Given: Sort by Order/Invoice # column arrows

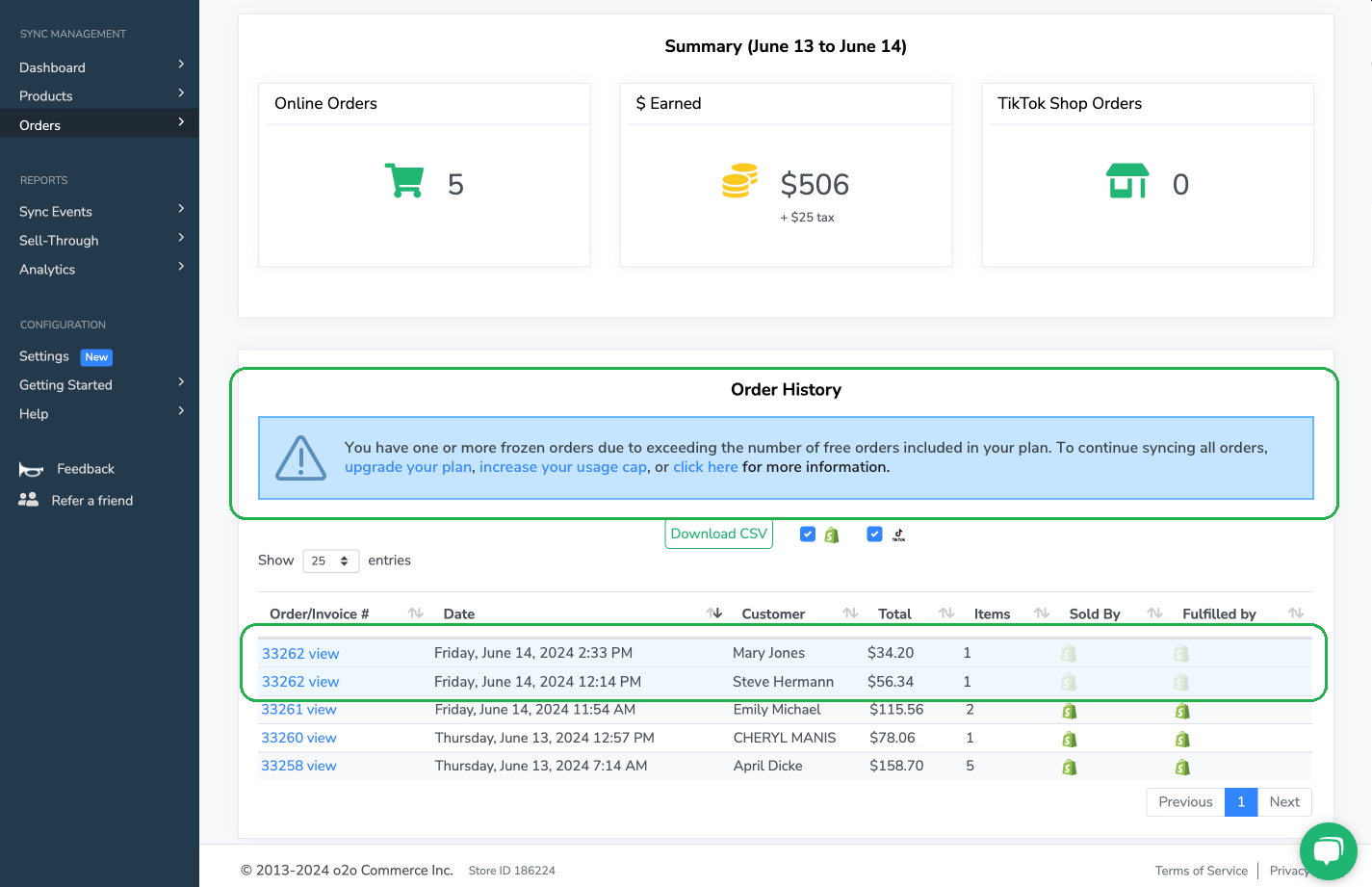Looking at the screenshot, I should pyautogui.click(x=416, y=613).
